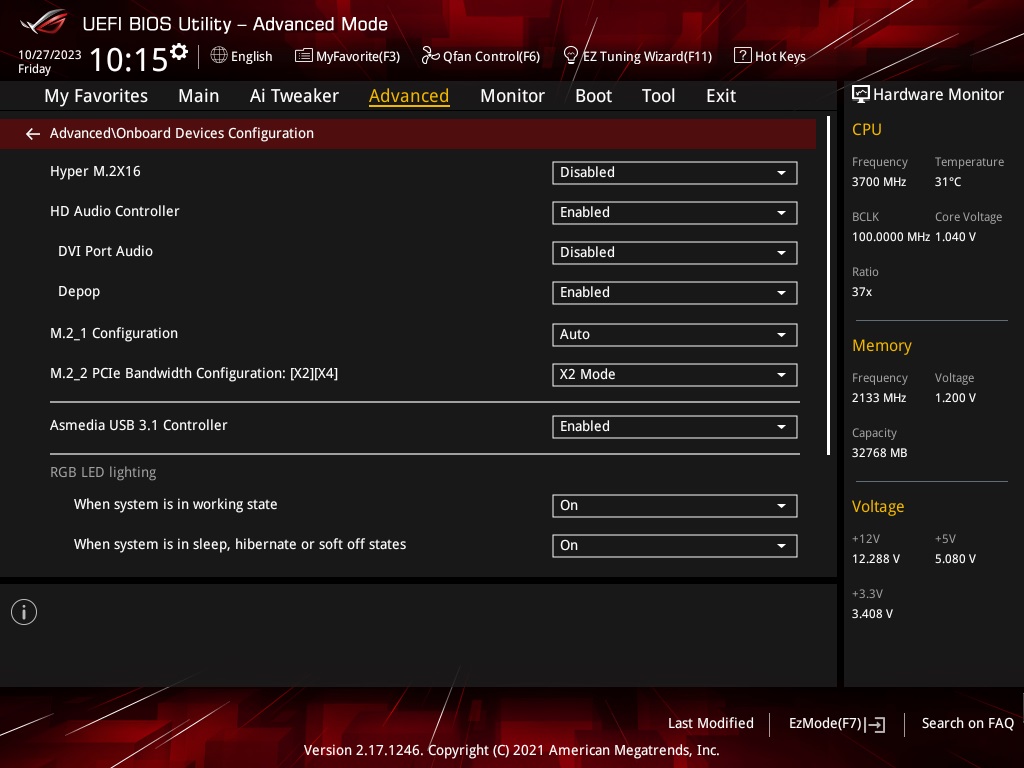Viewport: 1024px width, 768px height.
Task: Open the DVI Port Audio dropdown
Action: (675, 252)
